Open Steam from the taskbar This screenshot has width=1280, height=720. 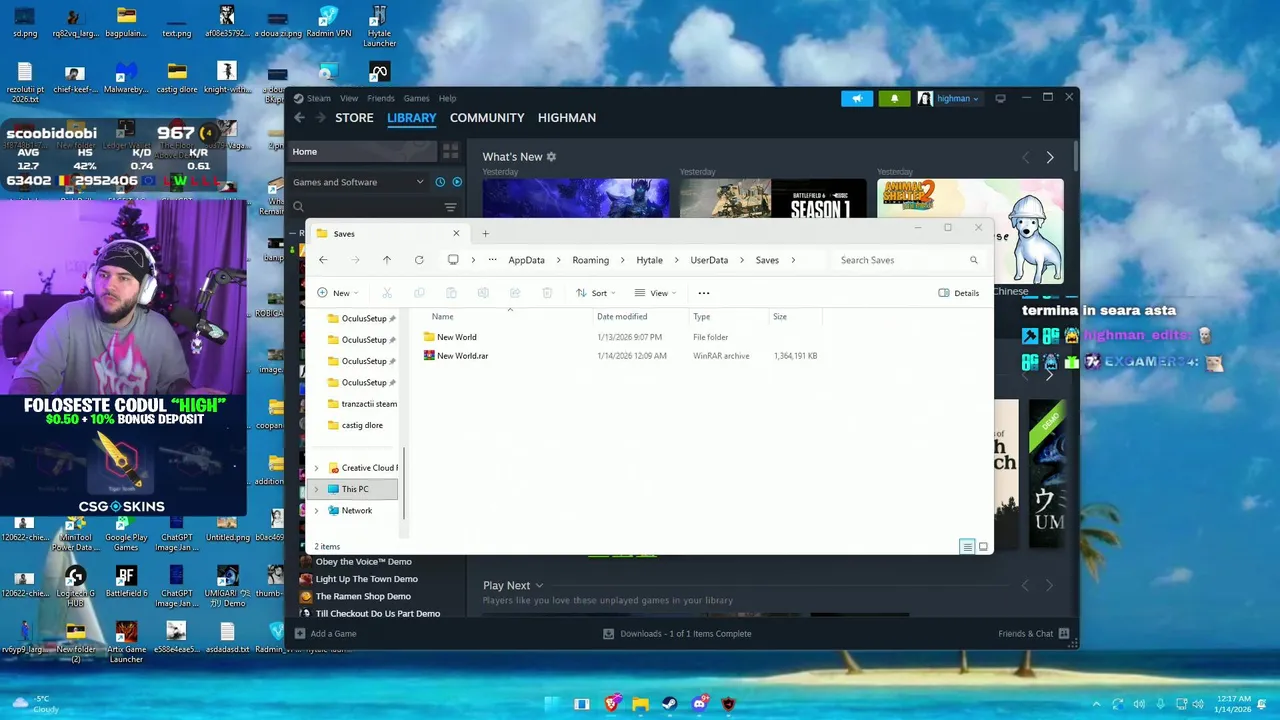click(669, 704)
